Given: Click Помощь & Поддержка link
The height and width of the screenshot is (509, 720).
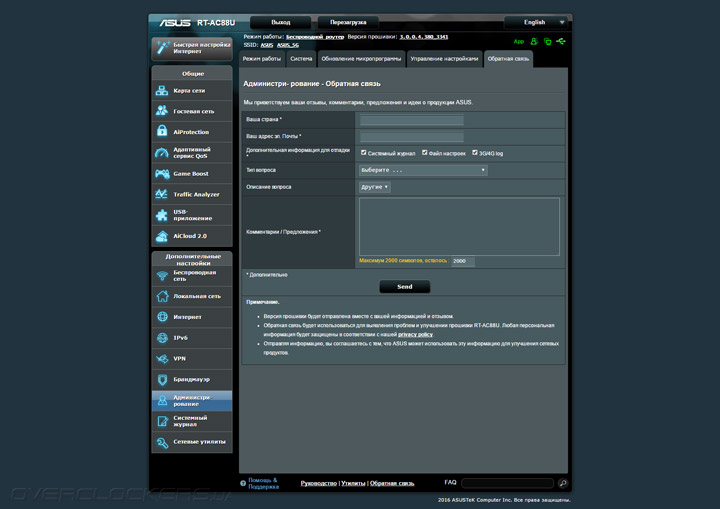Looking at the screenshot, I should click(x=263, y=483).
